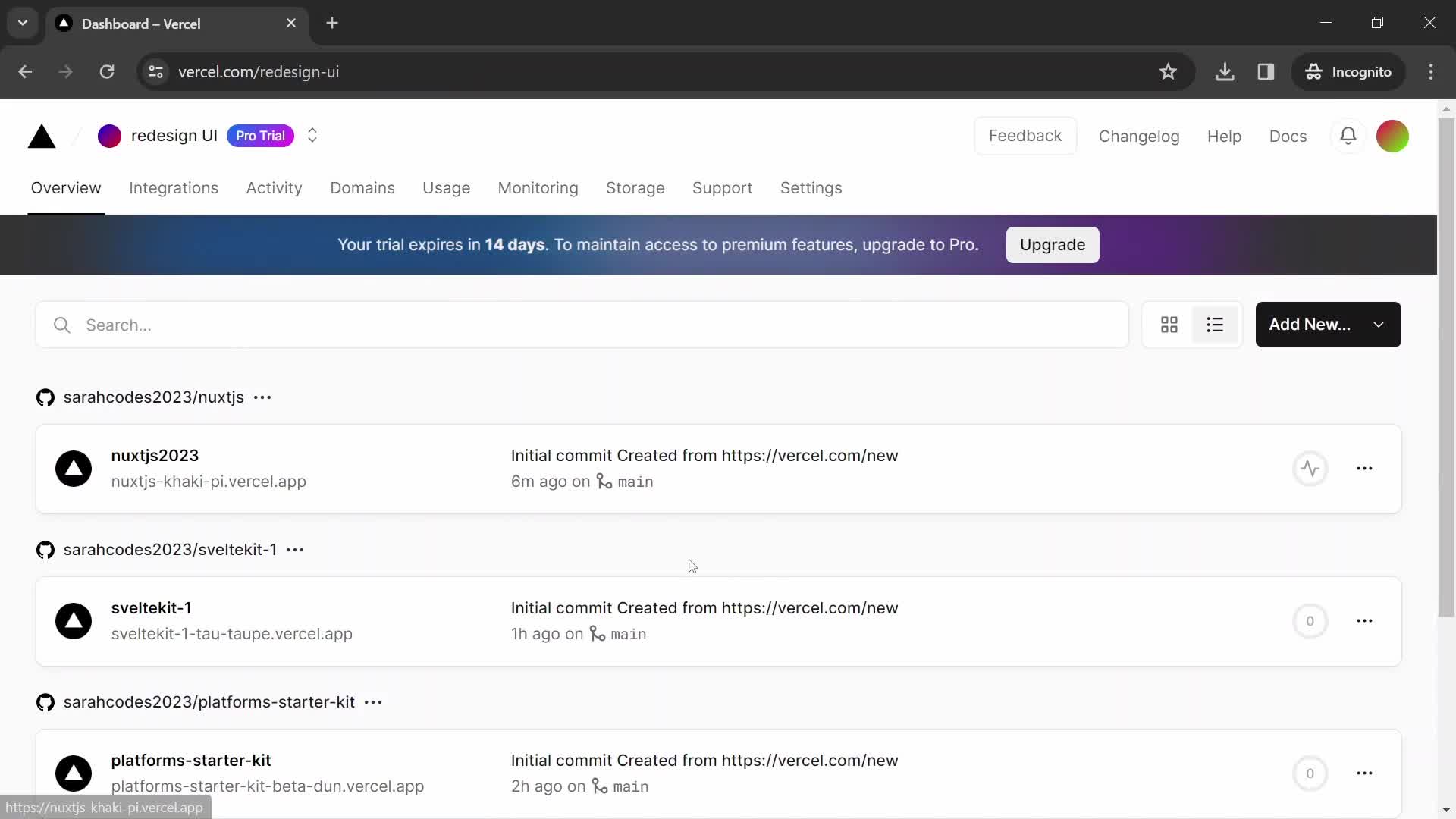Screen dimensions: 1456x819
Task: Open nuxtjs2023 activity pulse indicator
Action: click(1310, 469)
